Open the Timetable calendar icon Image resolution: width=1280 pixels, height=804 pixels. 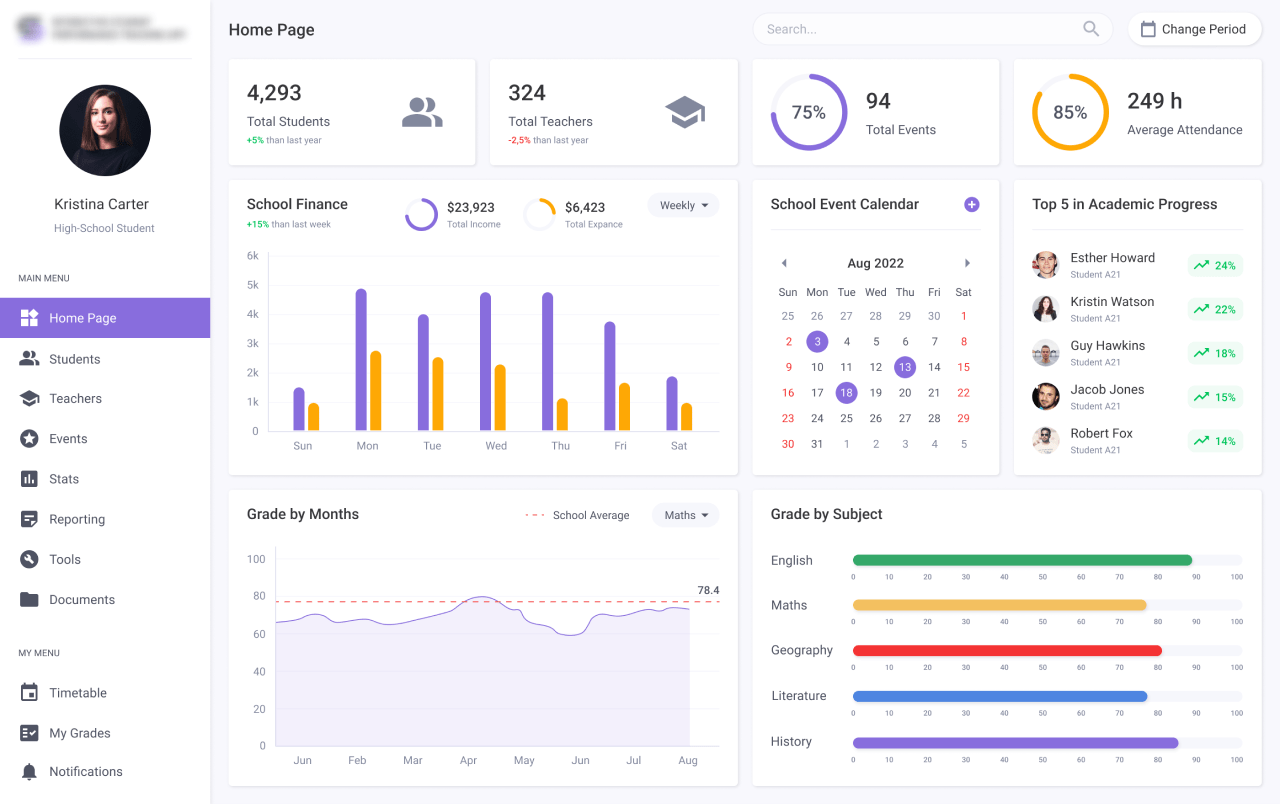click(x=30, y=692)
